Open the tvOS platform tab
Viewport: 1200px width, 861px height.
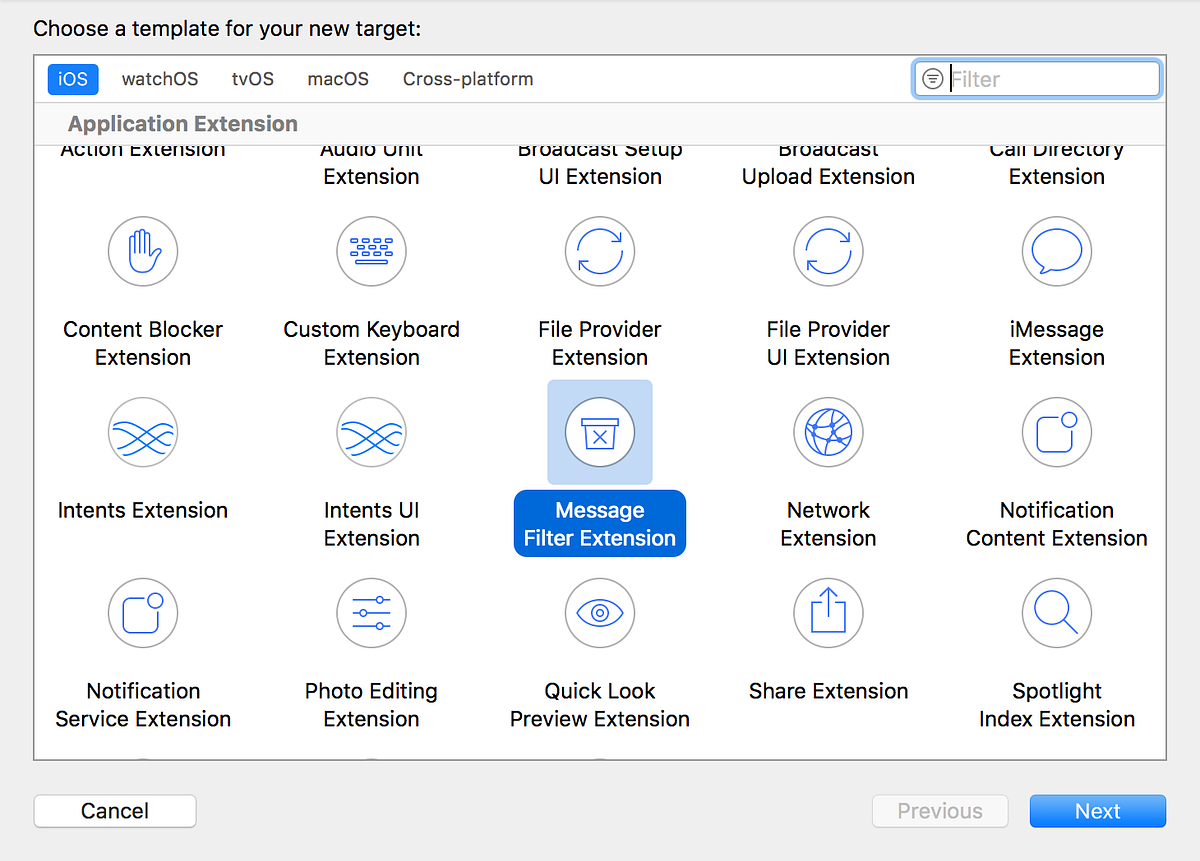[x=253, y=79]
